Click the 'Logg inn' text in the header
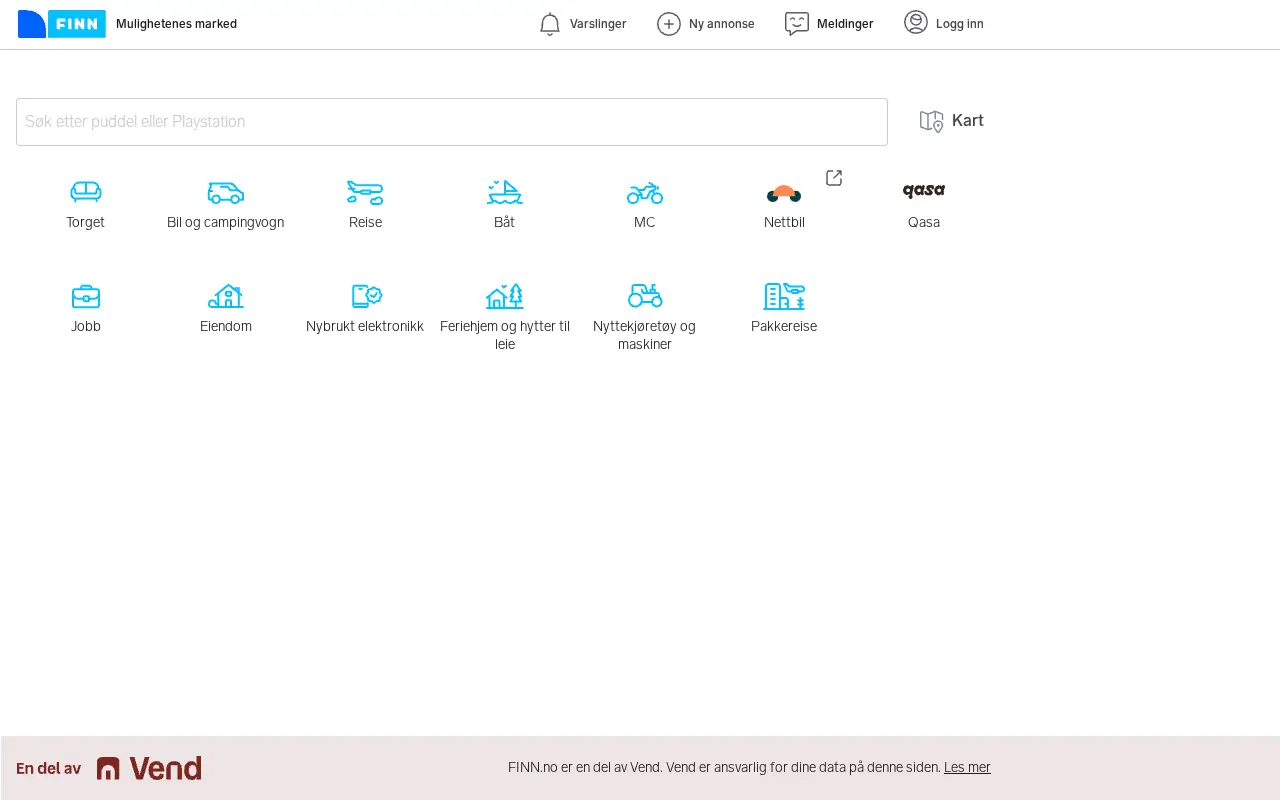This screenshot has width=1280, height=800. tap(960, 24)
